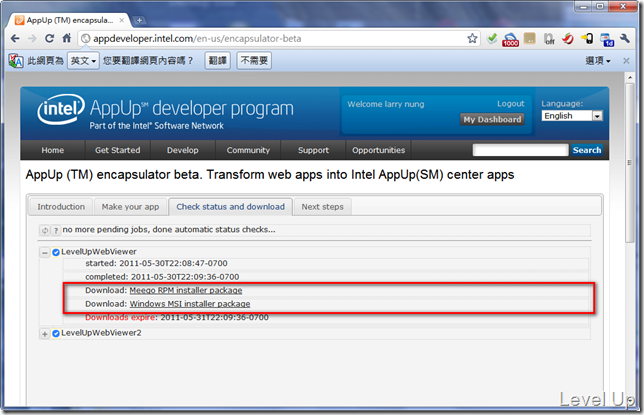Viewport: 644px width, 415px height.
Task: Click the started: 2011-05-30T22:08:47-0700 row
Action: [326, 263]
